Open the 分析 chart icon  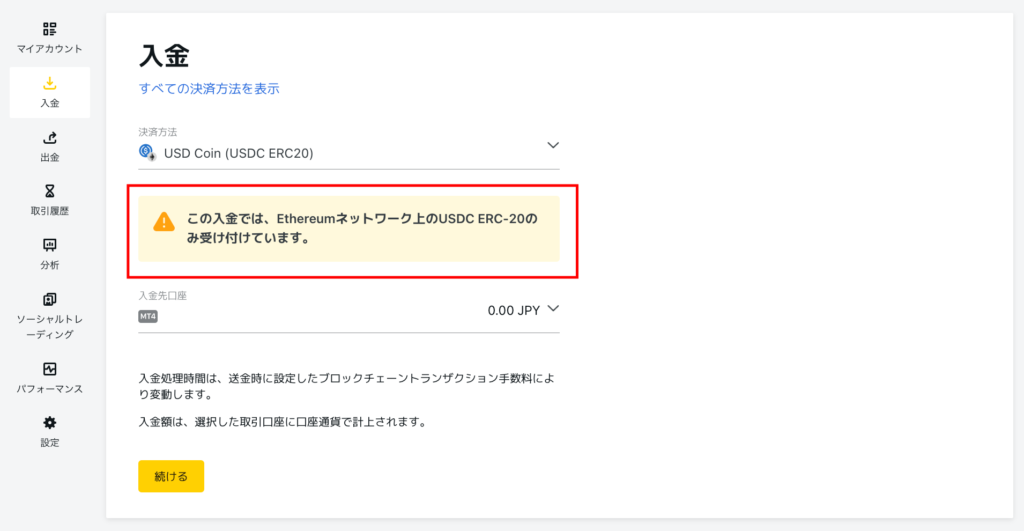(x=50, y=245)
